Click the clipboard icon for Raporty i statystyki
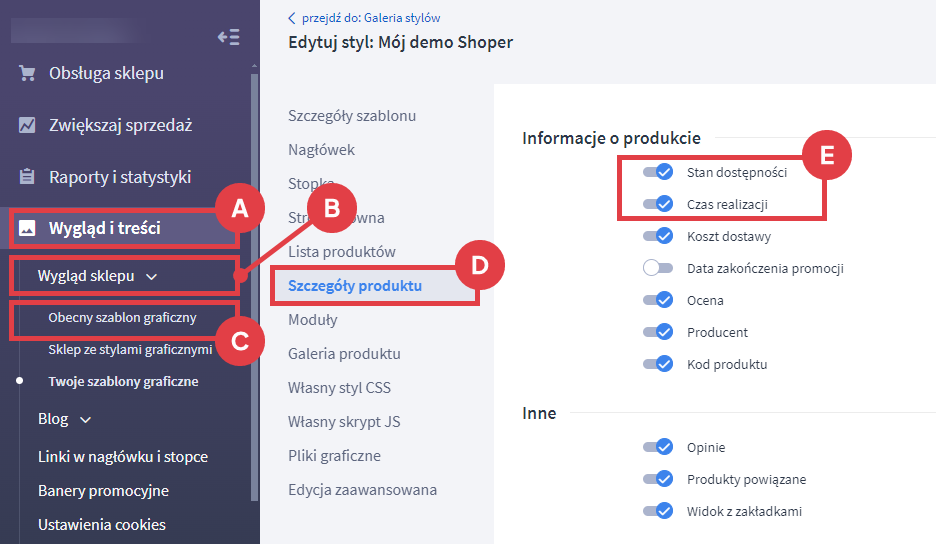Screen dimensions: 936x544 tap(27, 177)
